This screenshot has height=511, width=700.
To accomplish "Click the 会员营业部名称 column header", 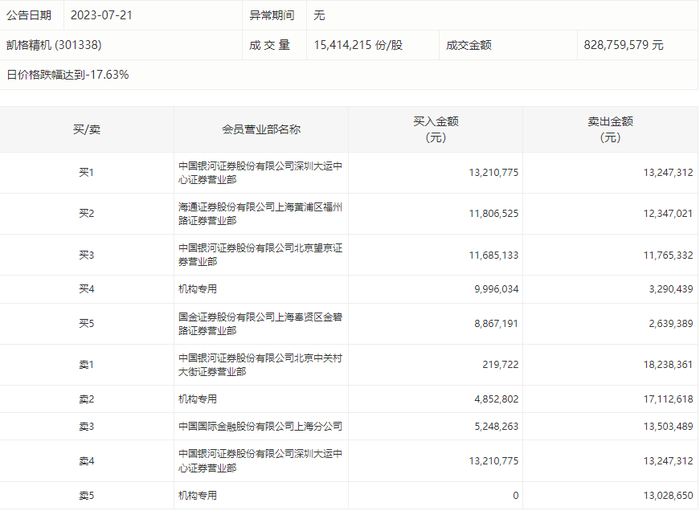I will pos(262,129).
